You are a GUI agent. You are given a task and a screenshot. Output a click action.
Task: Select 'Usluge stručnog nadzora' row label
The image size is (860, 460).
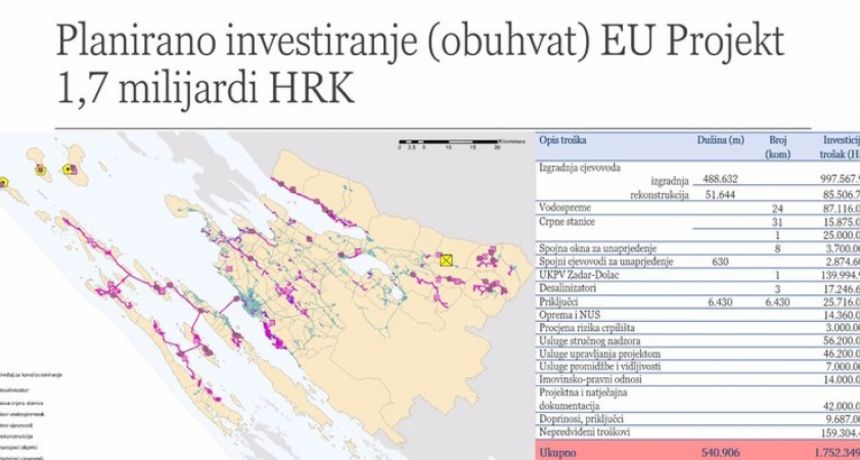pyautogui.click(x=589, y=341)
